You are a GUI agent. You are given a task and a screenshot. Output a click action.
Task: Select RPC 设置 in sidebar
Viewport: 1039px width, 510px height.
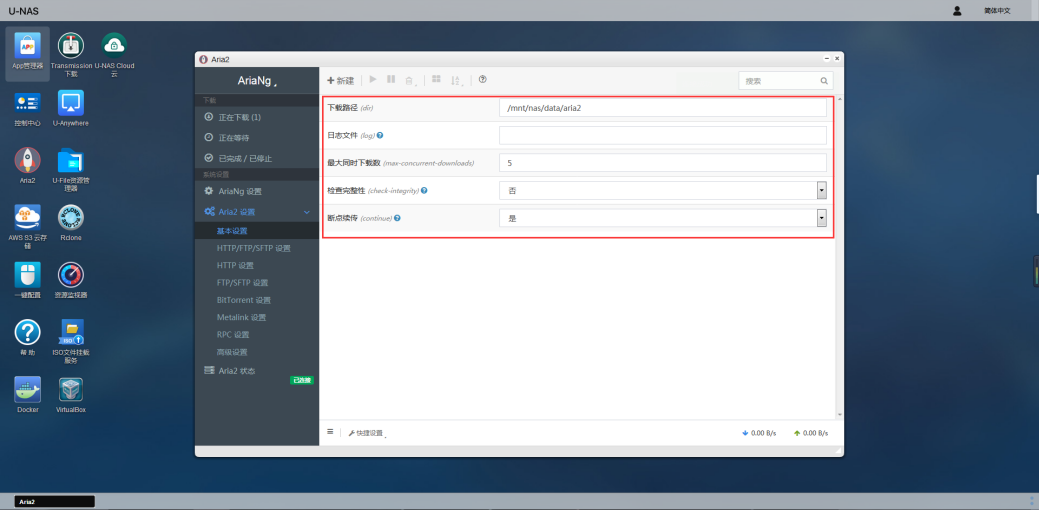tap(256, 334)
